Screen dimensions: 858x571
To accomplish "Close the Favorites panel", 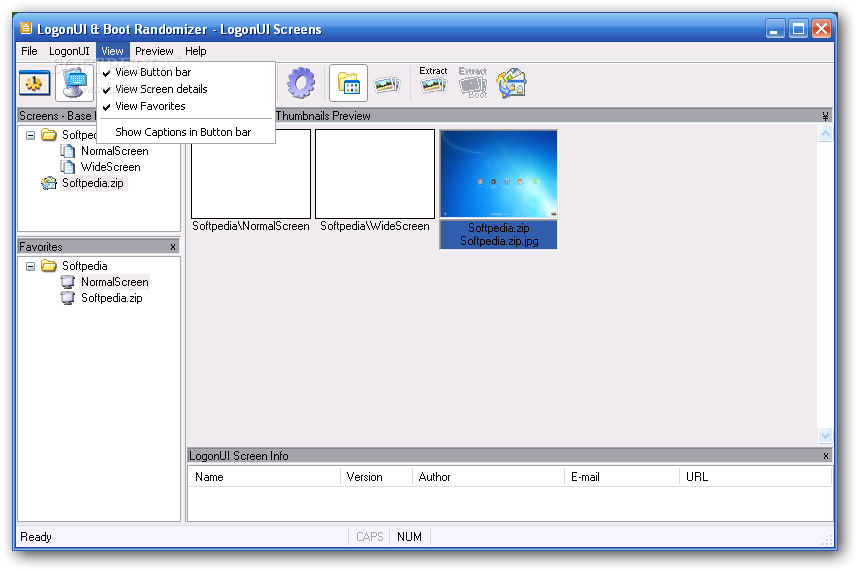I will click(173, 247).
